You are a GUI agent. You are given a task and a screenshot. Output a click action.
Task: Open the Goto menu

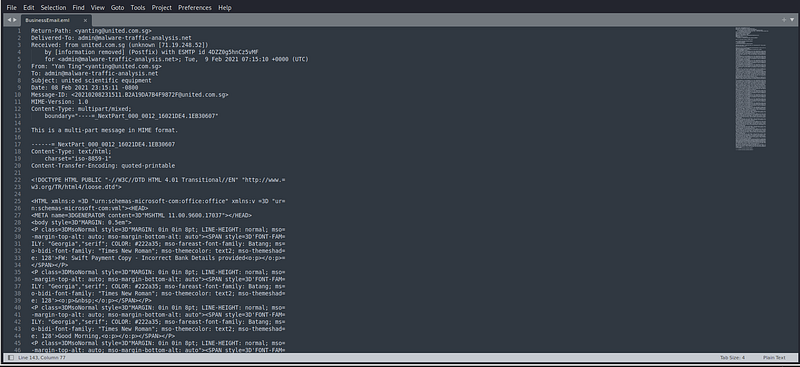pyautogui.click(x=117, y=8)
